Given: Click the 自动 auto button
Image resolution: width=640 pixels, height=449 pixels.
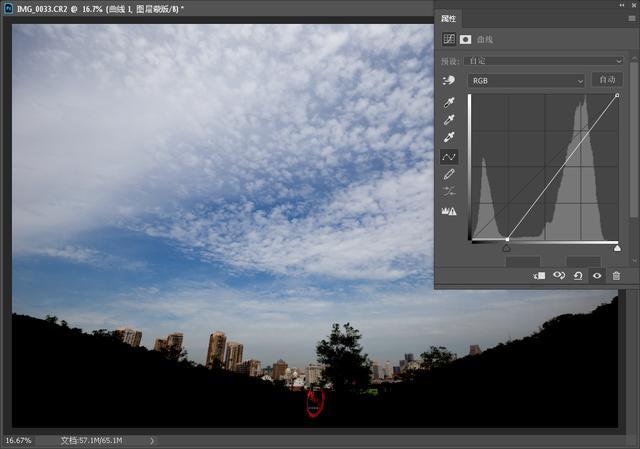Looking at the screenshot, I should pyautogui.click(x=606, y=80).
